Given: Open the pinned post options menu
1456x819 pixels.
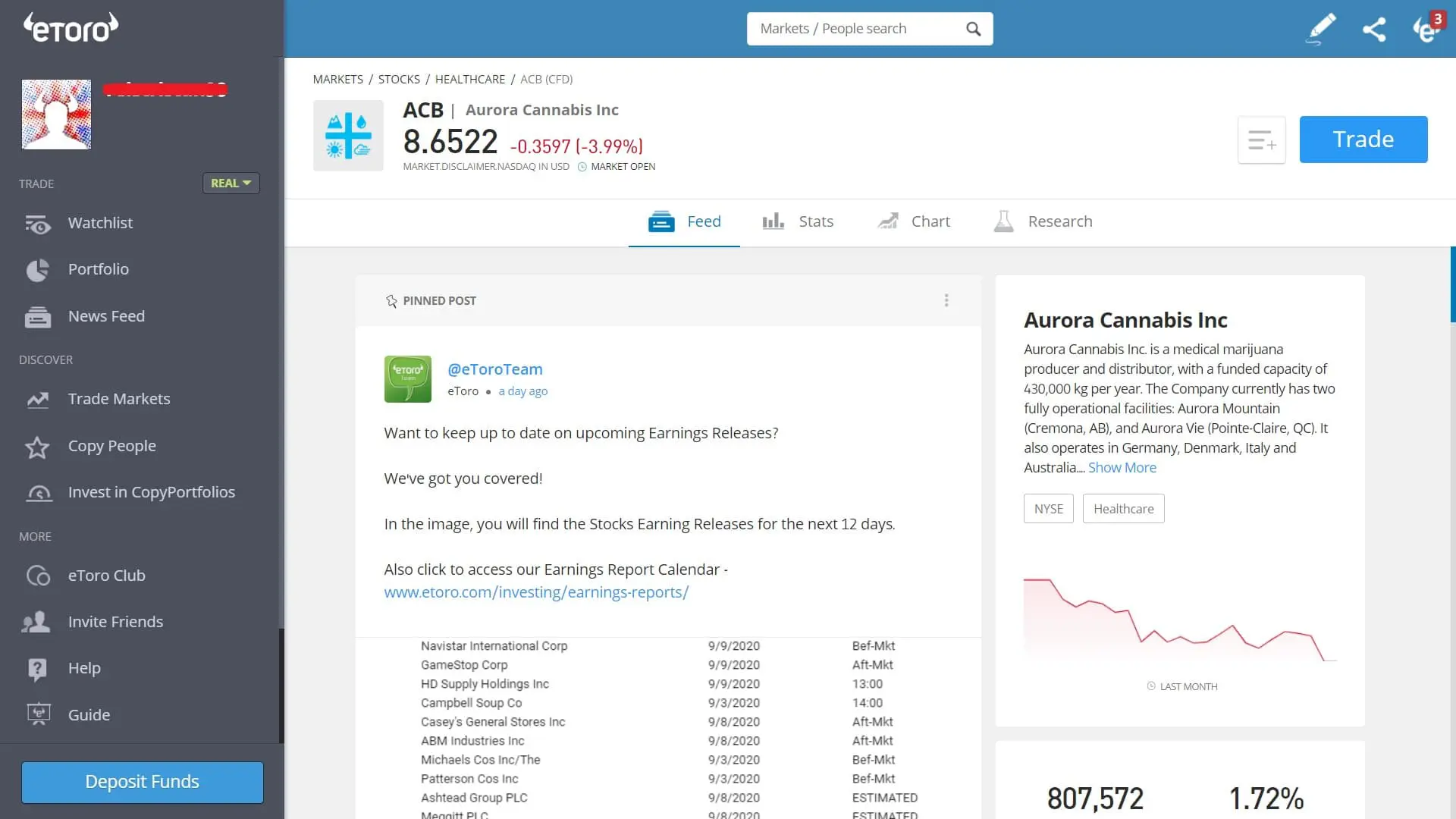Looking at the screenshot, I should coord(946,301).
